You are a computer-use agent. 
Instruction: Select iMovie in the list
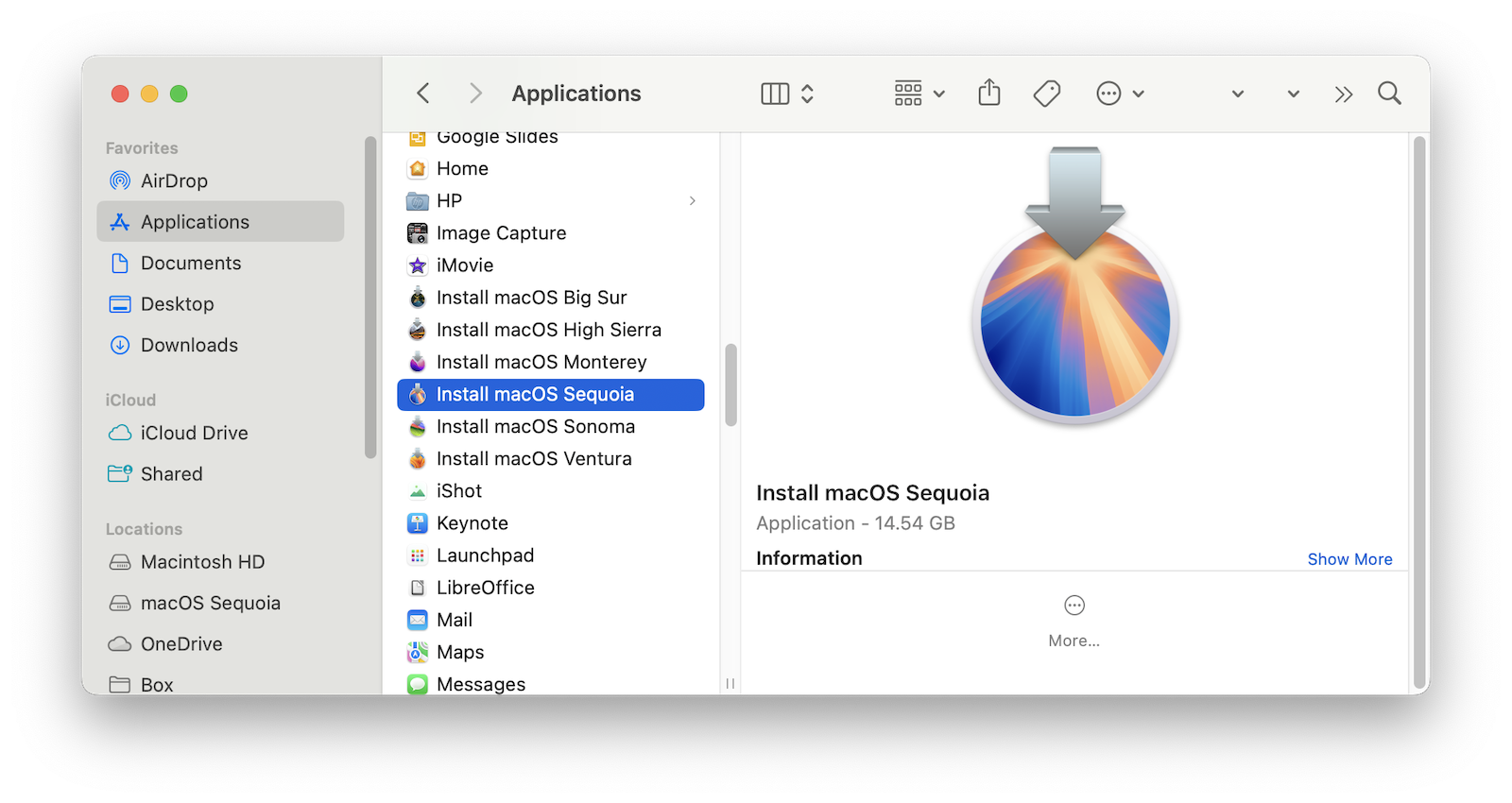pos(551,265)
